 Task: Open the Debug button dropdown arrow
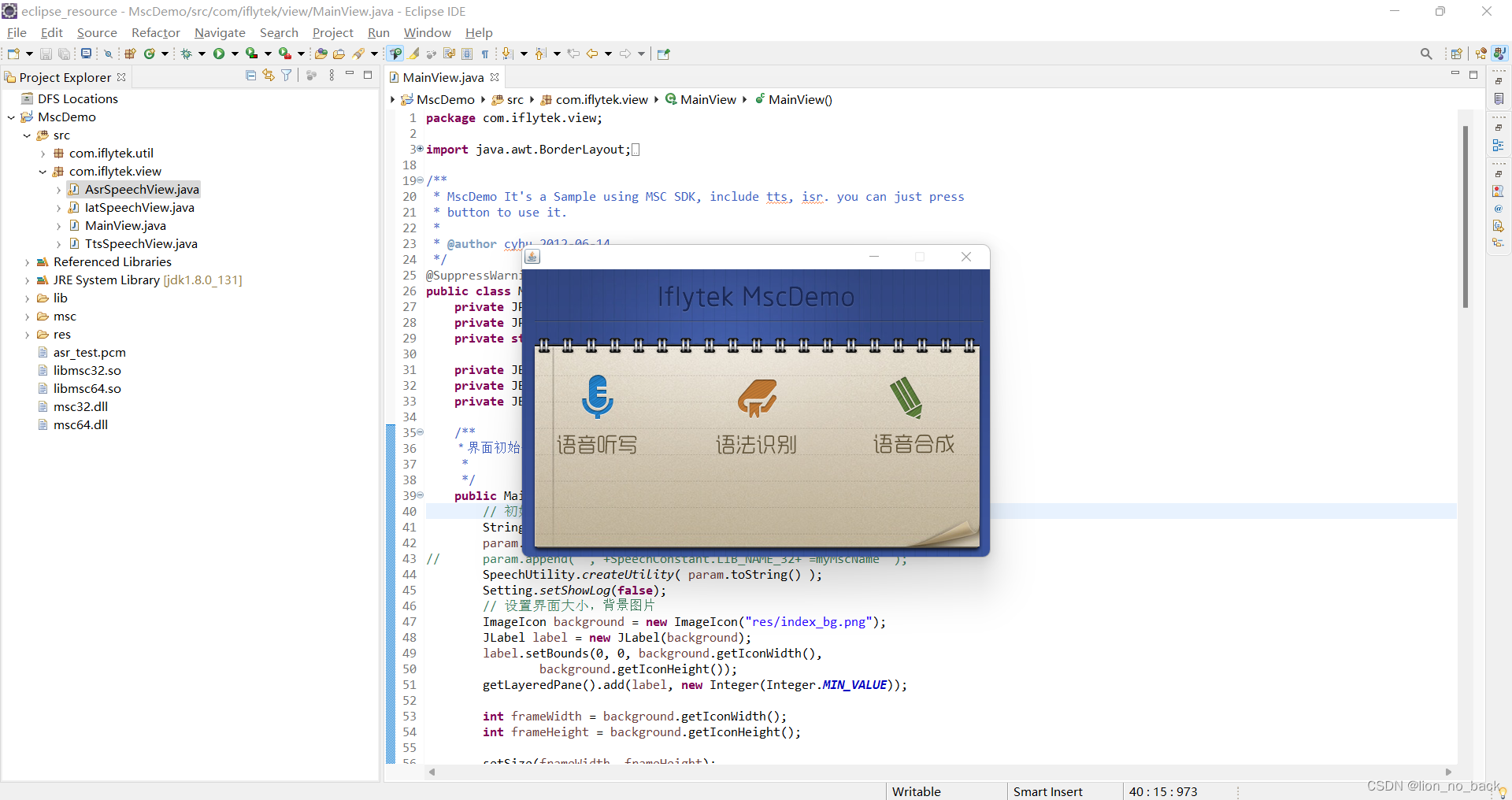(x=202, y=54)
